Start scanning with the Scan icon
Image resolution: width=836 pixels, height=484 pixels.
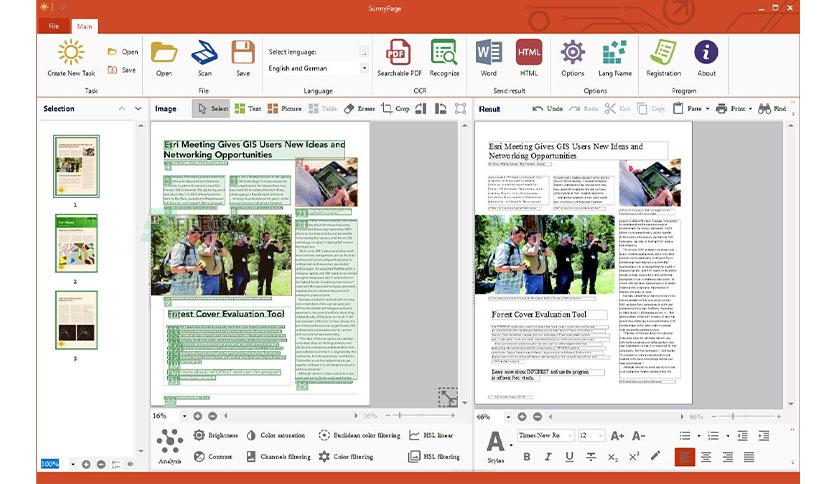pos(205,53)
